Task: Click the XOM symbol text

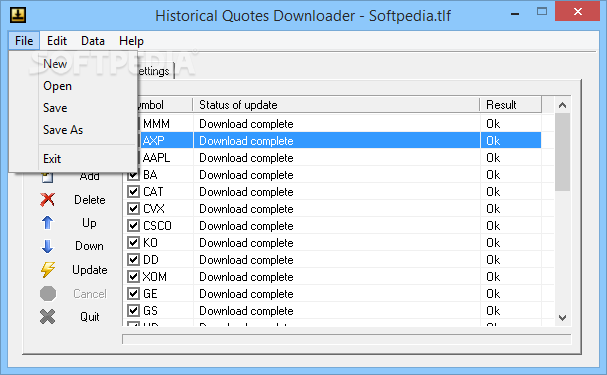Action: (155, 277)
